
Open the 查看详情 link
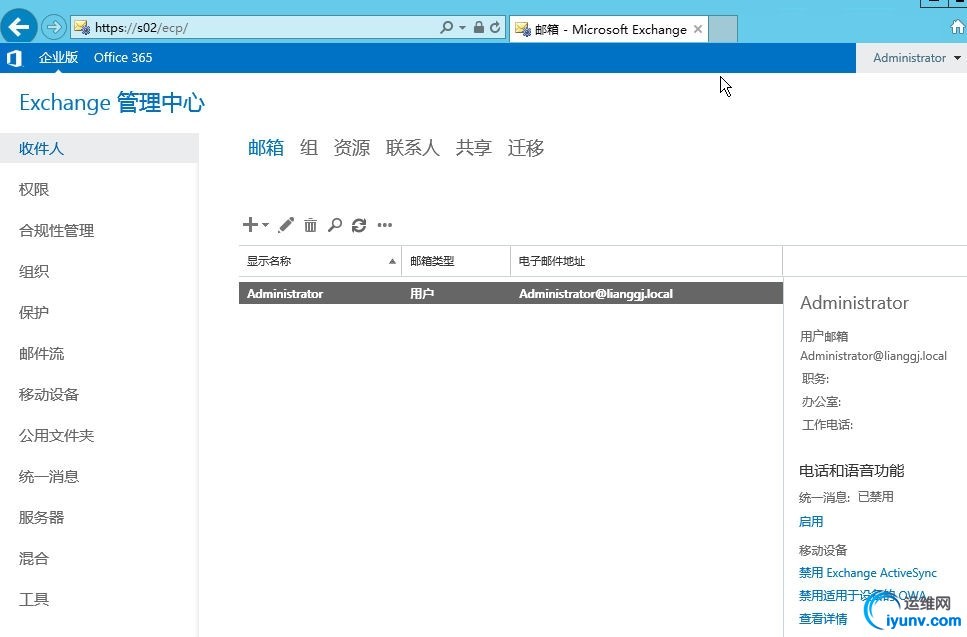point(823,619)
